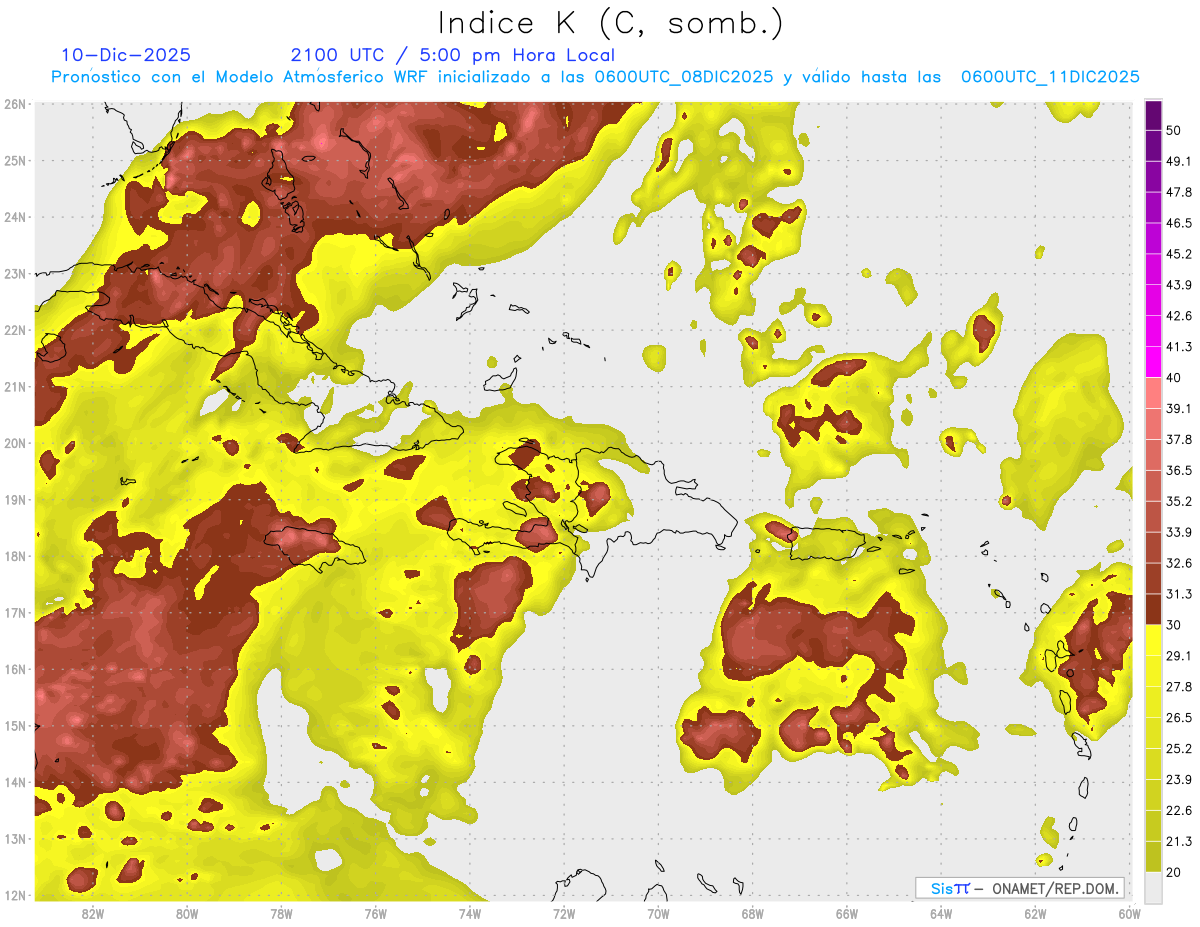Image resolution: width=1200 pixels, height=927 pixels.
Task: Click the map title "Indice K (C, somb.)"
Action: 611,23
